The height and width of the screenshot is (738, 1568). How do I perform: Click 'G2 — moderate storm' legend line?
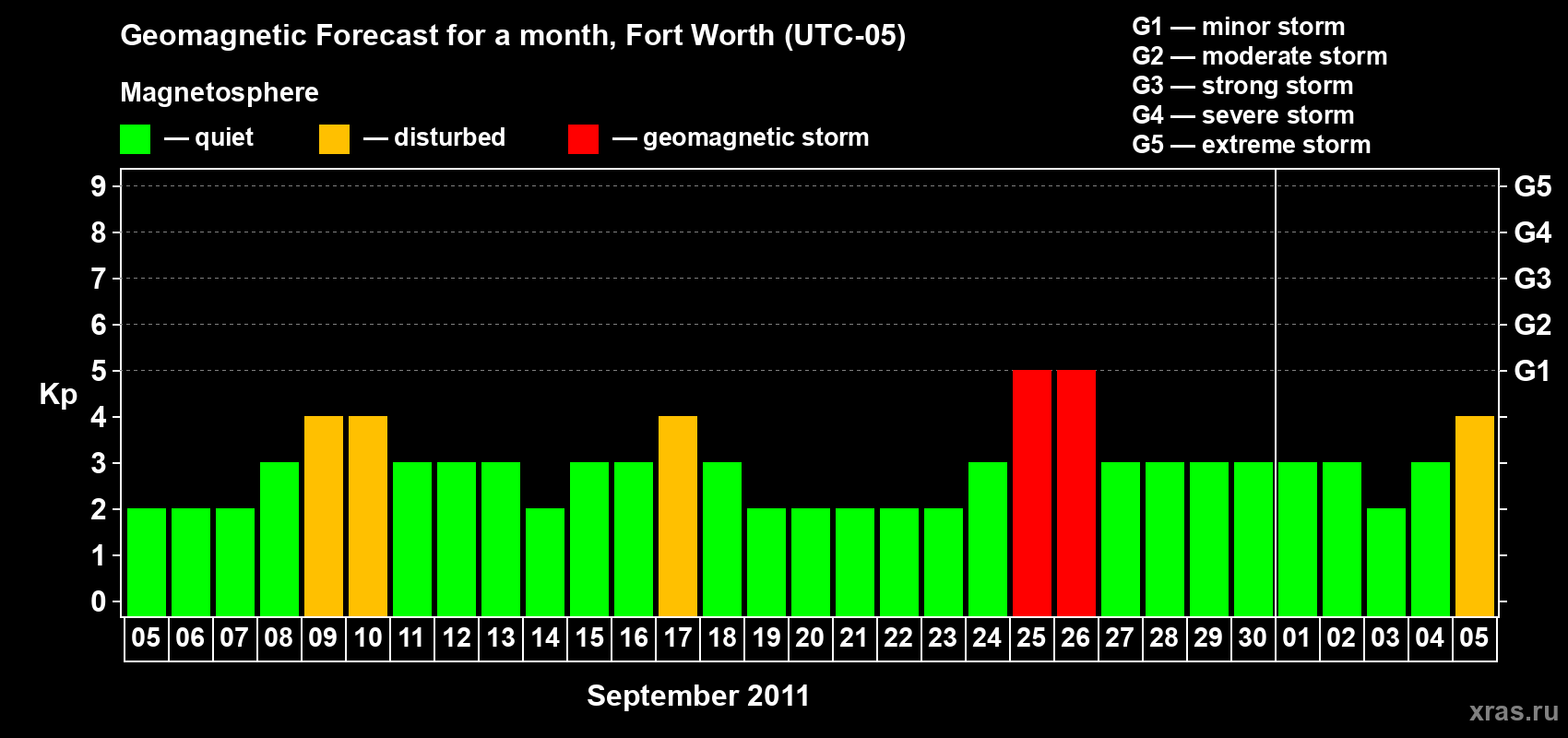point(1259,56)
